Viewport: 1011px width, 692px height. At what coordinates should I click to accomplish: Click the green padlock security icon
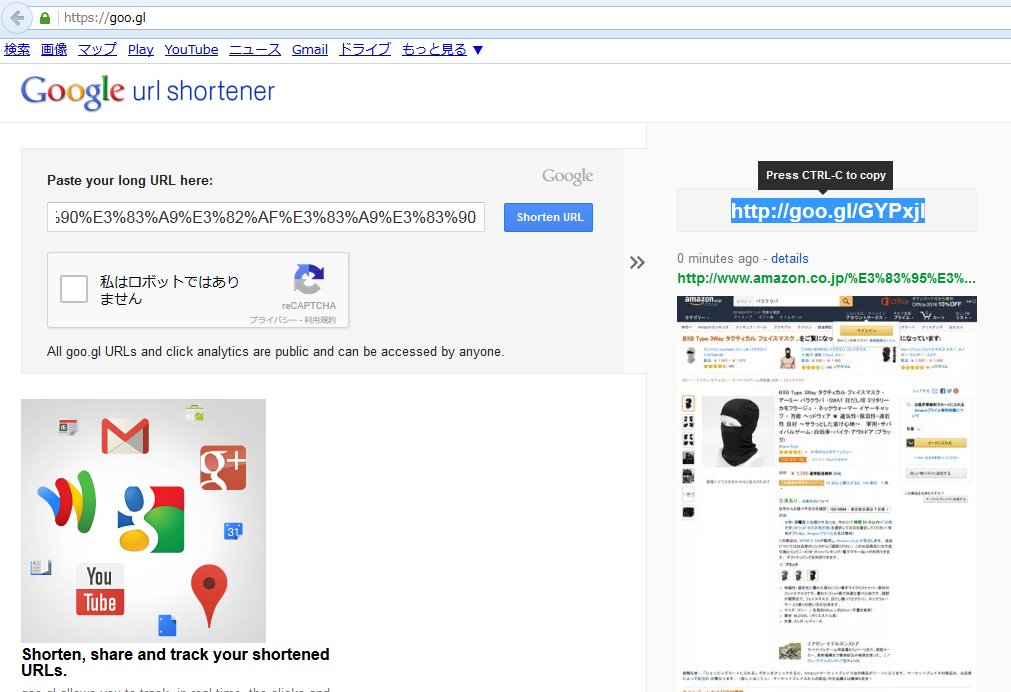pyautogui.click(x=44, y=18)
